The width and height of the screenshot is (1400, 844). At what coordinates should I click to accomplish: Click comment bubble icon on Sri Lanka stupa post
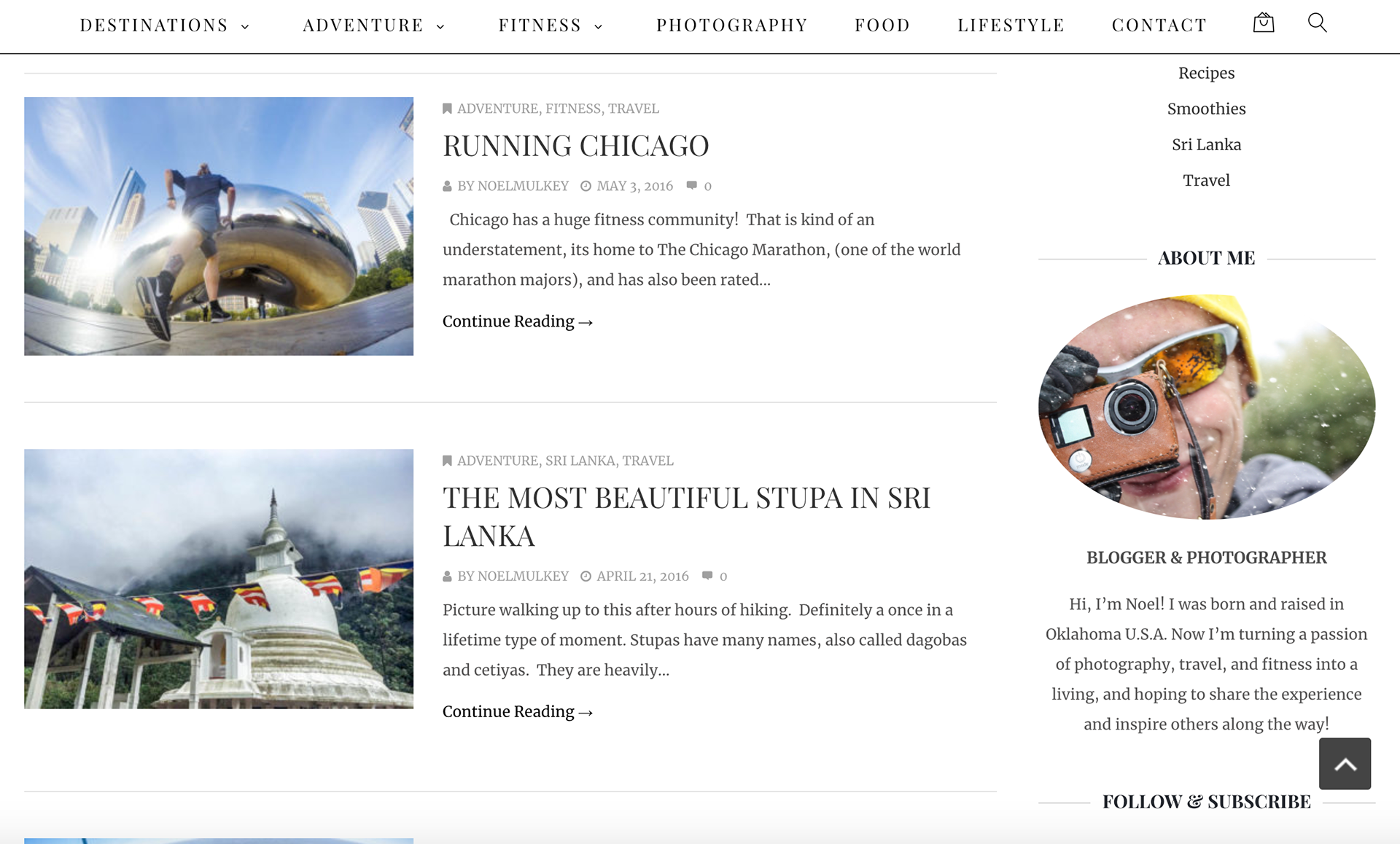[707, 576]
